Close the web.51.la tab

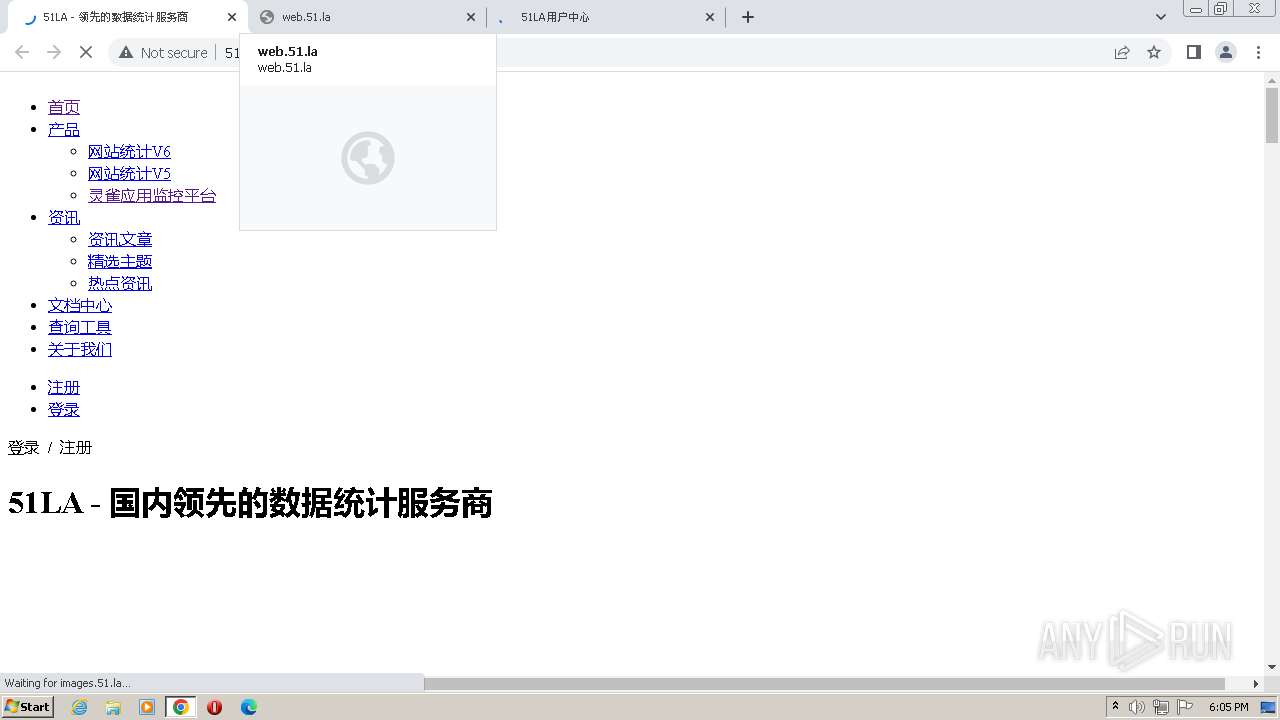point(472,17)
